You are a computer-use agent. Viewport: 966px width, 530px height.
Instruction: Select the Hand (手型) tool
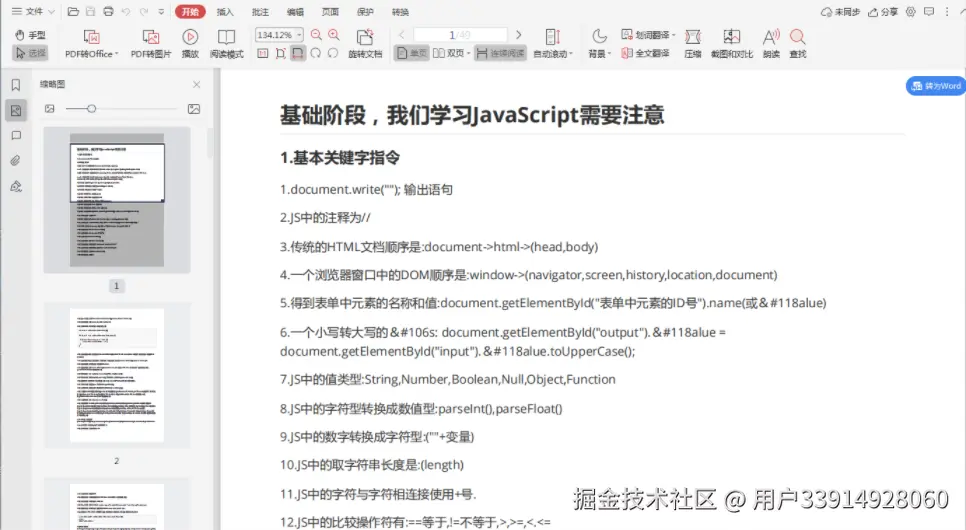(30, 35)
